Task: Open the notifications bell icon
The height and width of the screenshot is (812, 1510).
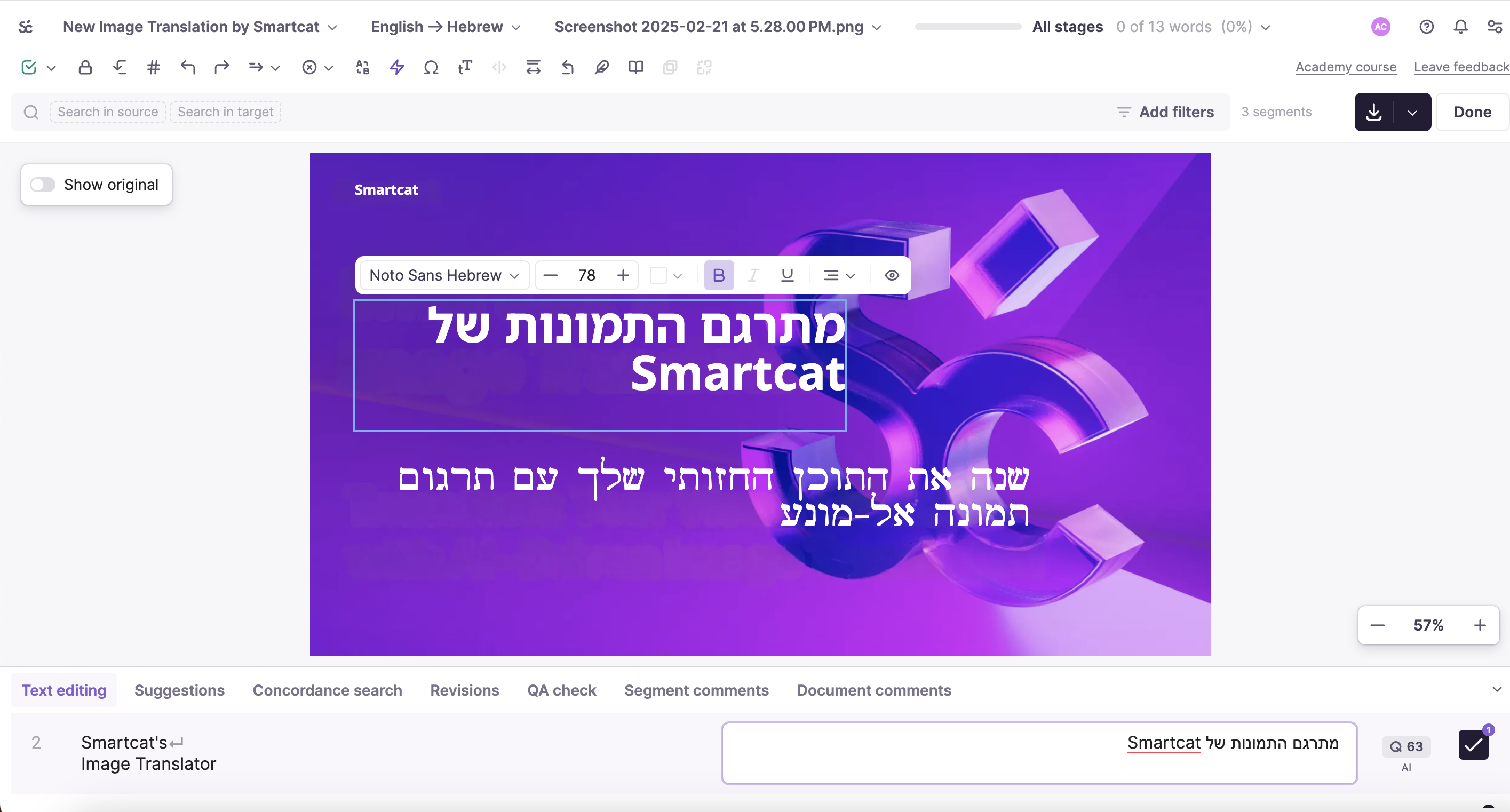Action: click(x=1461, y=27)
